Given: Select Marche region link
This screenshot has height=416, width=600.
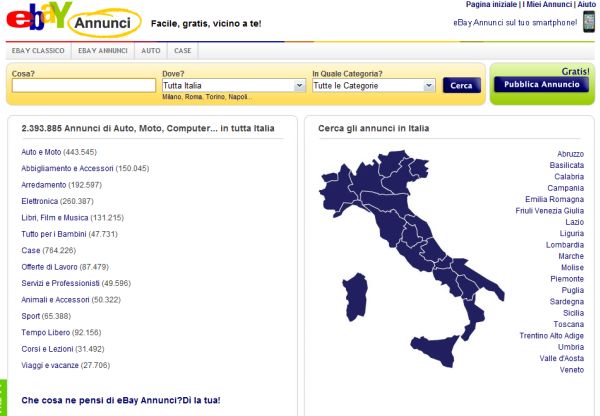Looking at the screenshot, I should (571, 256).
